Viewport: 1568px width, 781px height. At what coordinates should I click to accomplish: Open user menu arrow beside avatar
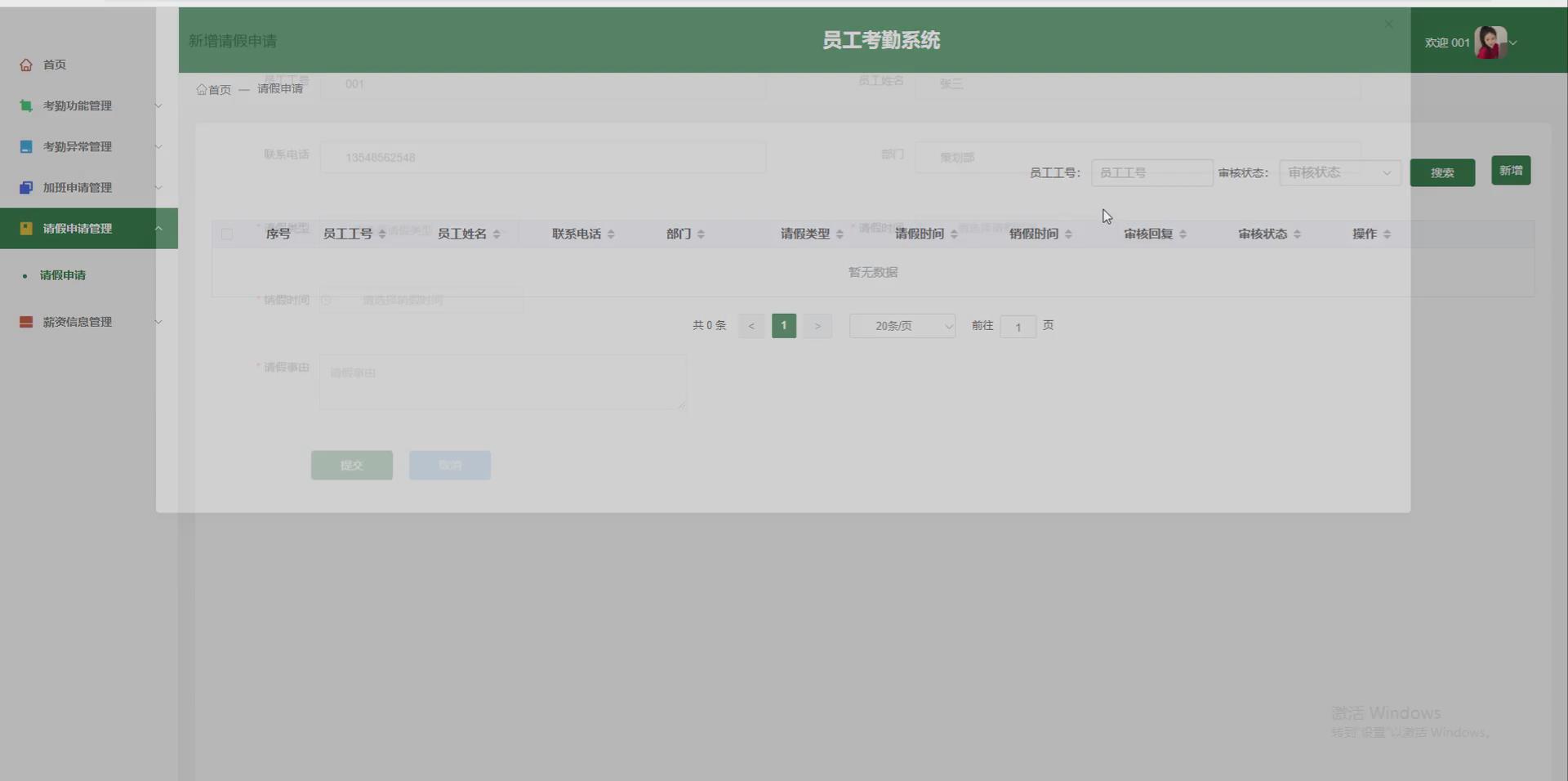pos(1513,42)
